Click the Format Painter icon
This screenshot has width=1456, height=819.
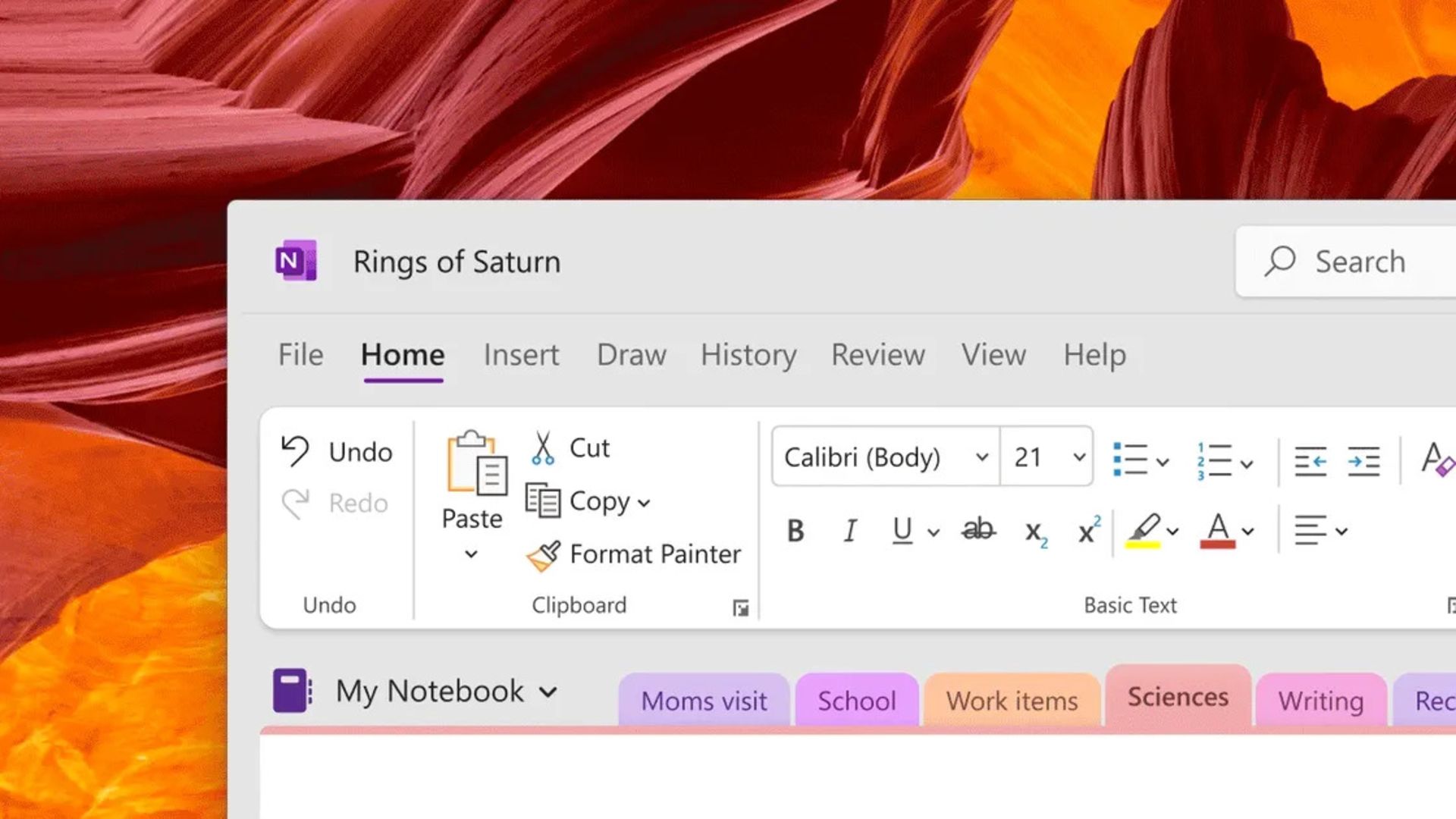pyautogui.click(x=542, y=554)
